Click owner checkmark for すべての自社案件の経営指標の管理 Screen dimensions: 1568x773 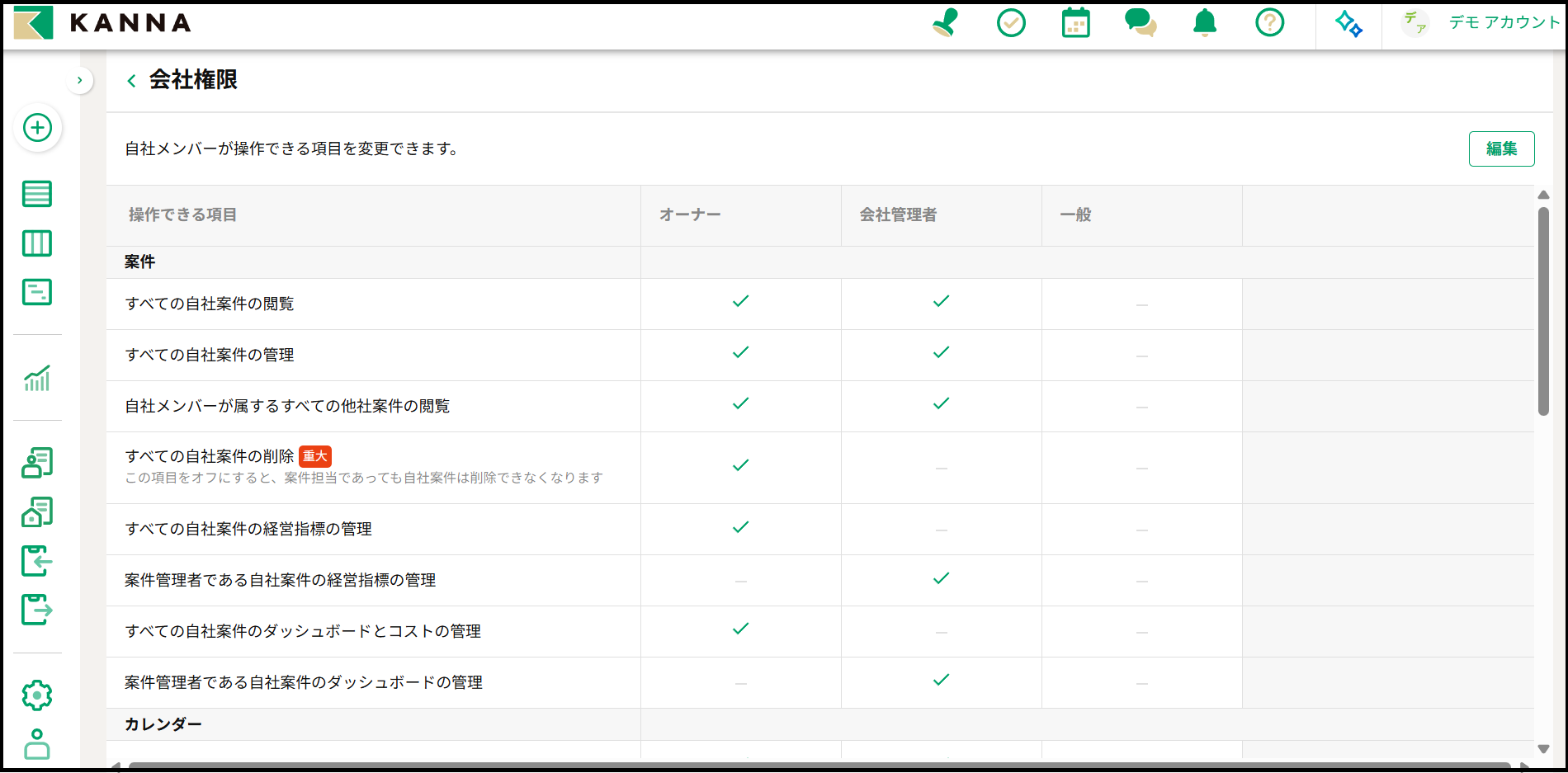[741, 527]
